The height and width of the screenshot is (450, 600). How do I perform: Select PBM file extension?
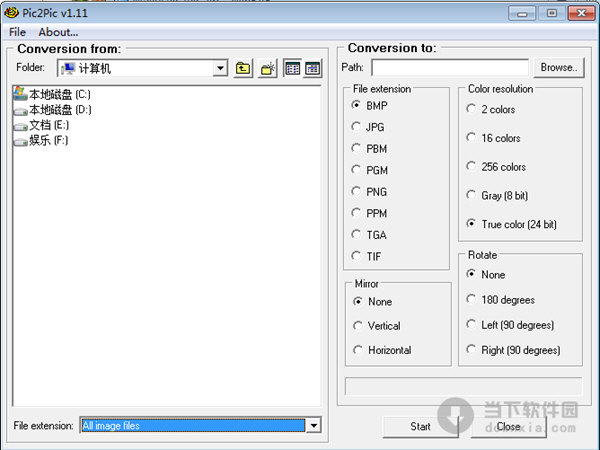pyautogui.click(x=370, y=148)
